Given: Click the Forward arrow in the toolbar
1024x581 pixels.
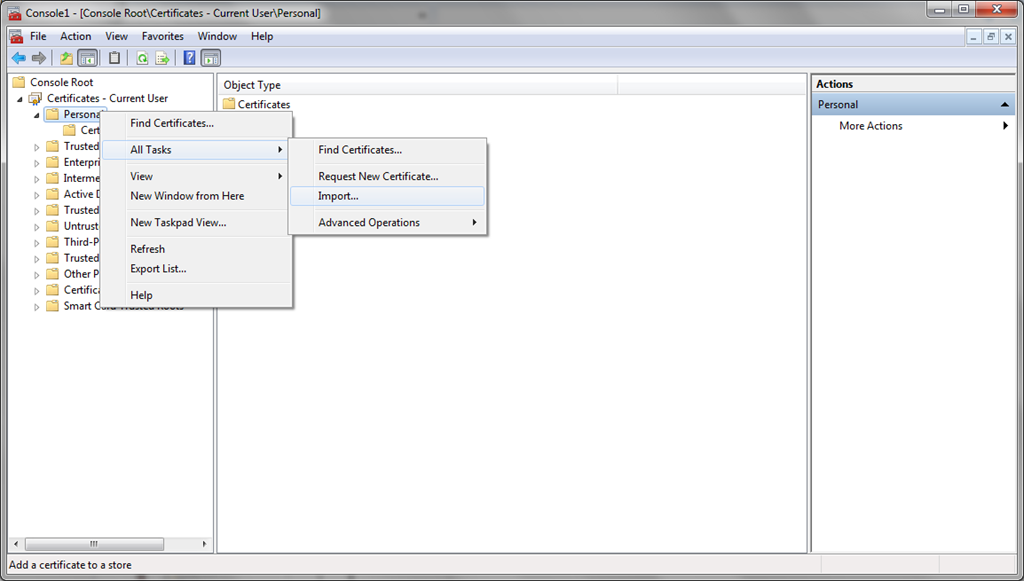Looking at the screenshot, I should 39,58.
